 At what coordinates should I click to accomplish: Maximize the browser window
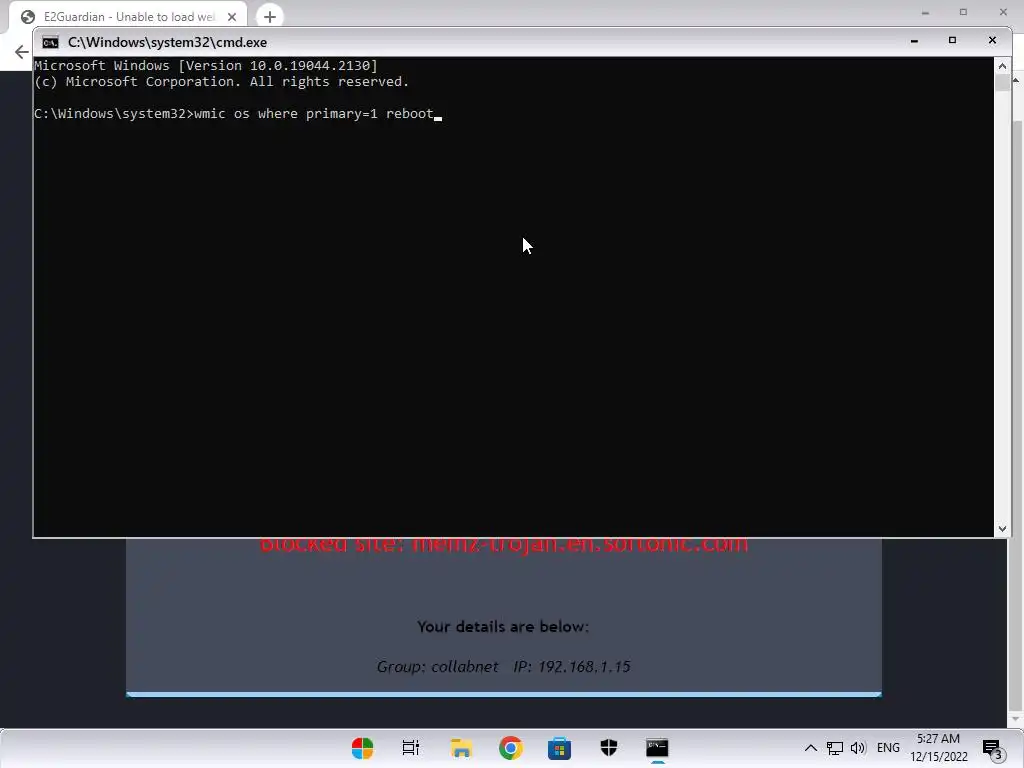click(x=963, y=12)
